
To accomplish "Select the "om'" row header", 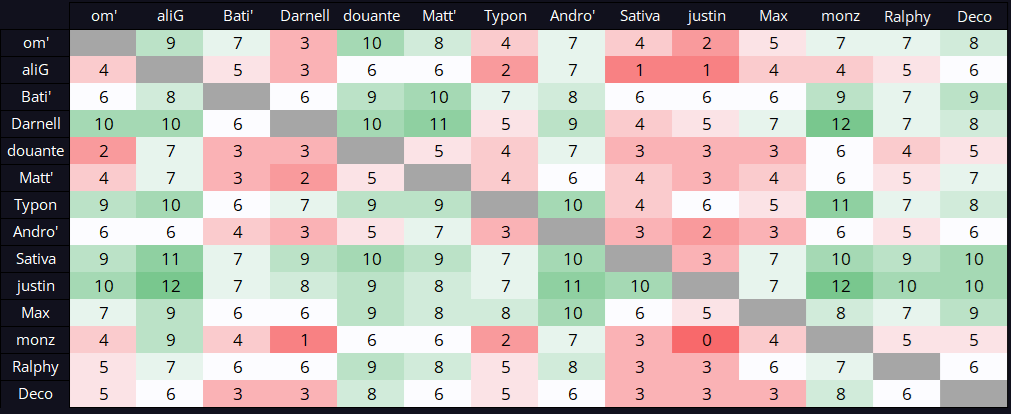I will (35, 43).
